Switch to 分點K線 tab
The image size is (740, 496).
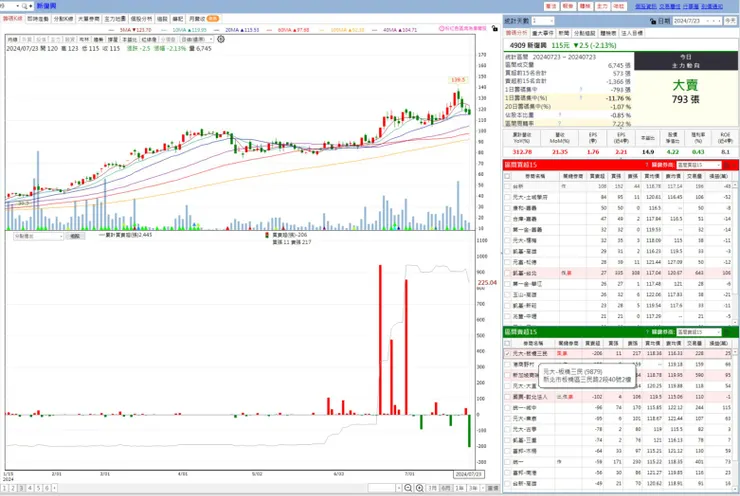coord(63,19)
